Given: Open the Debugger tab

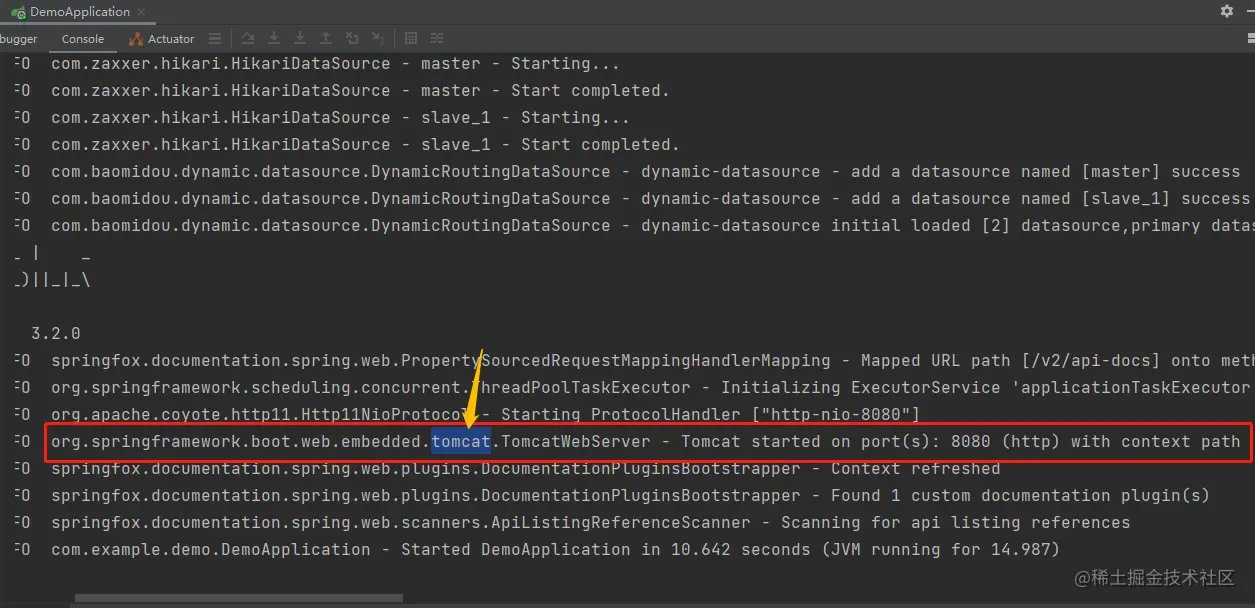Looking at the screenshot, I should point(18,39).
